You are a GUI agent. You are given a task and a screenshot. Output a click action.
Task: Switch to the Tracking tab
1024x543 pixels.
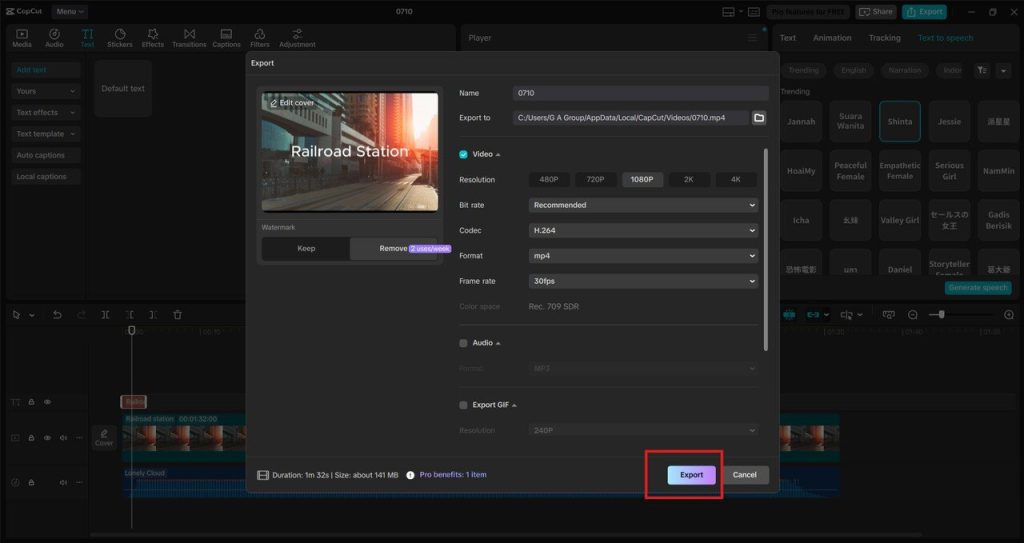tap(884, 38)
